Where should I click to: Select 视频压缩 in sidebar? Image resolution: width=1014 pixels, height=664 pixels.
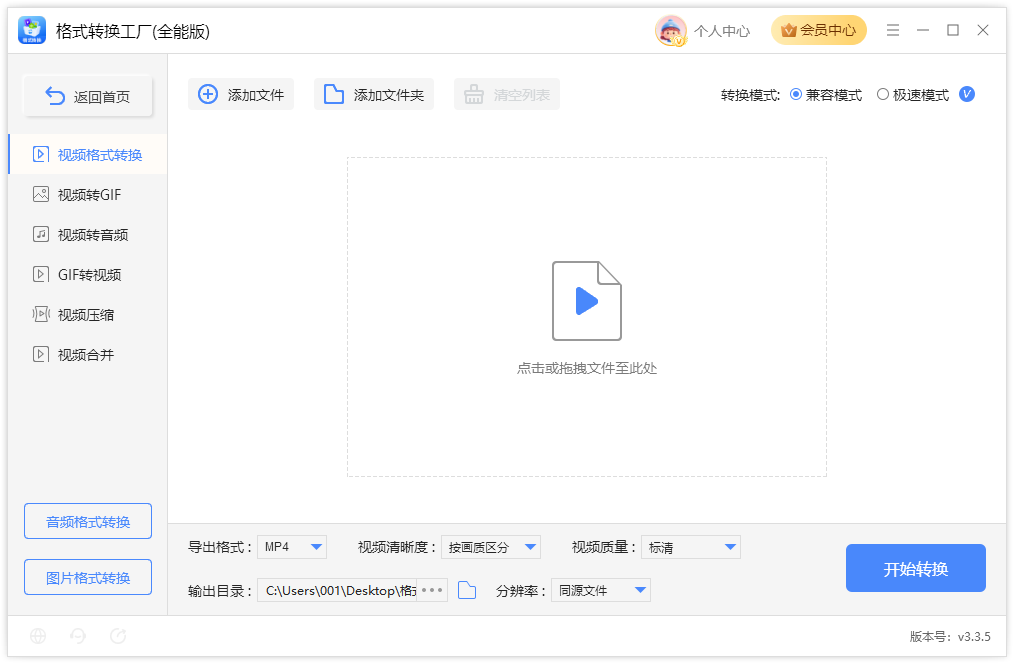pyautogui.click(x=88, y=315)
